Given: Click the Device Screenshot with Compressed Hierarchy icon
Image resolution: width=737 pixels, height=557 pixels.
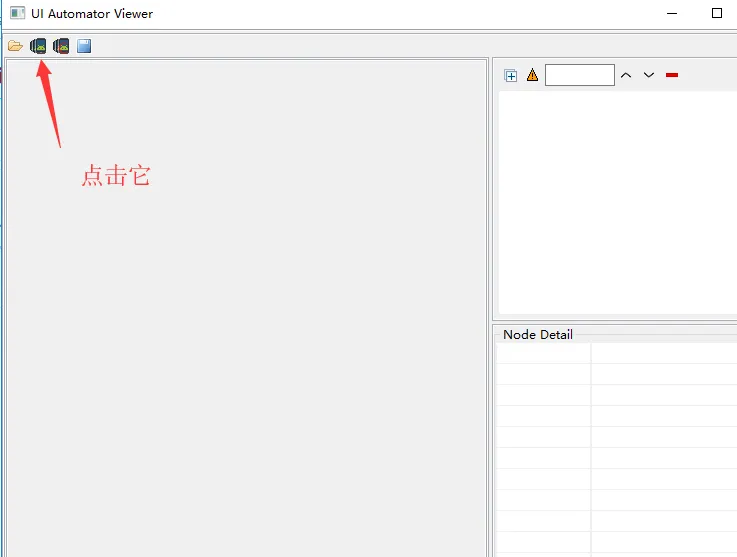Looking at the screenshot, I should pos(61,46).
